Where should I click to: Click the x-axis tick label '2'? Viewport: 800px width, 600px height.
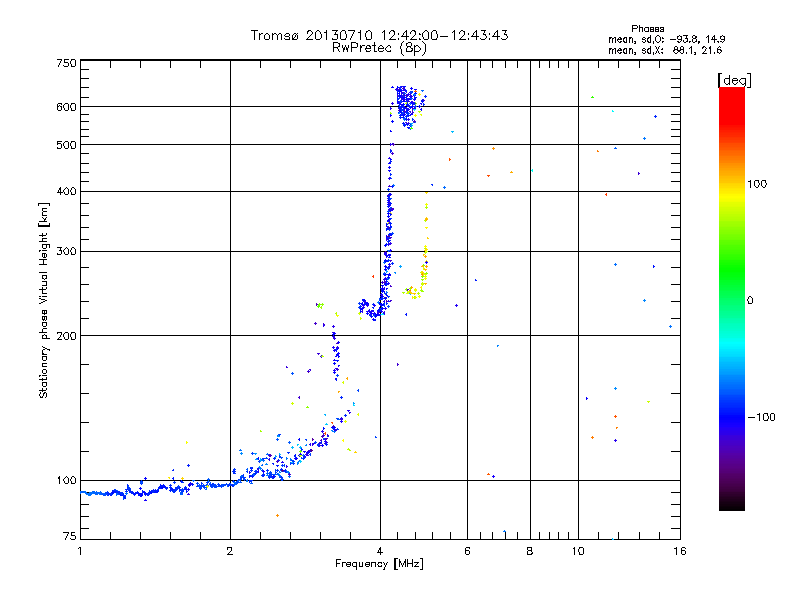[230, 551]
